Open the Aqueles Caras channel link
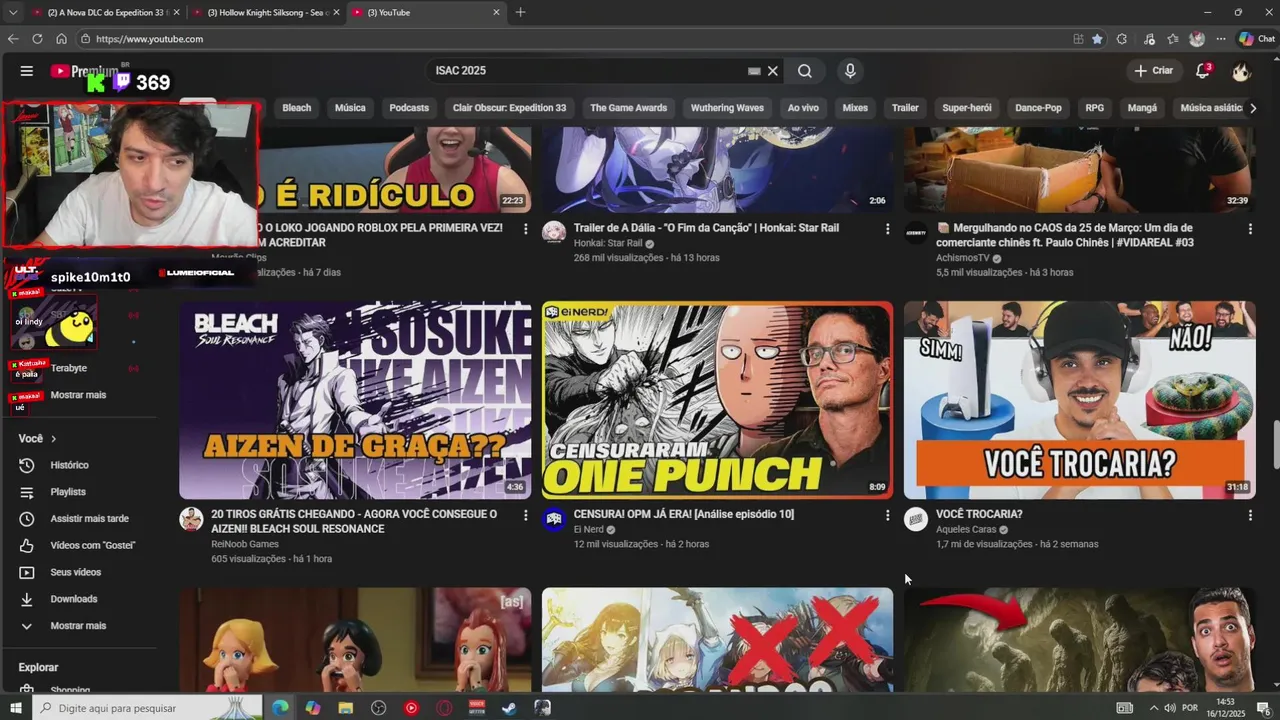 point(966,530)
